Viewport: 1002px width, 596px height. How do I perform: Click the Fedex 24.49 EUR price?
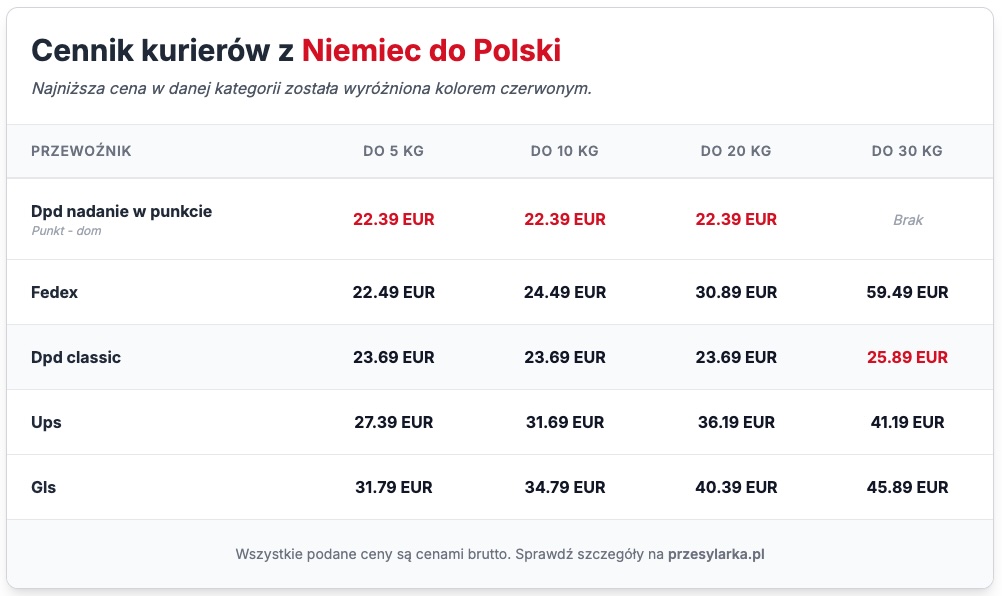[x=564, y=292]
